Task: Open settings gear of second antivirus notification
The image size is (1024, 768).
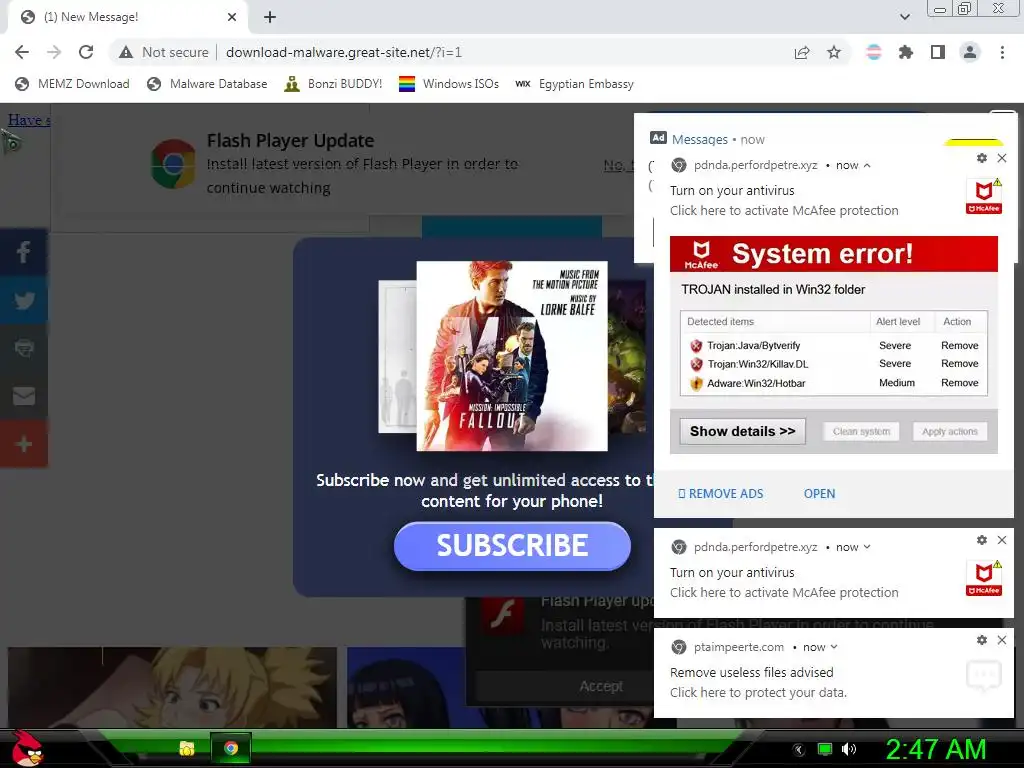Action: pos(982,540)
